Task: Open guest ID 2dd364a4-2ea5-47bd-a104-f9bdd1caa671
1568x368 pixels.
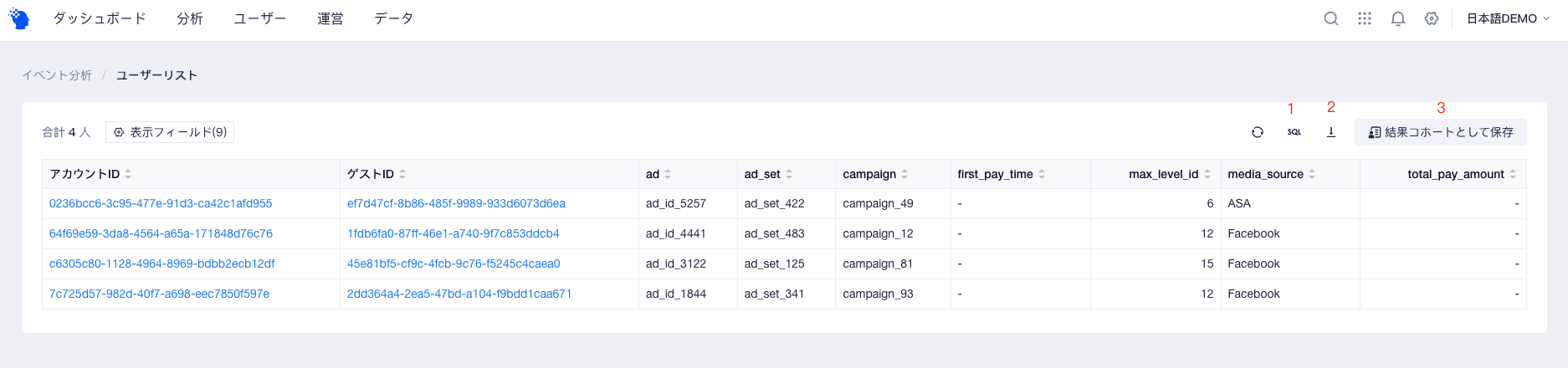Action: click(459, 294)
